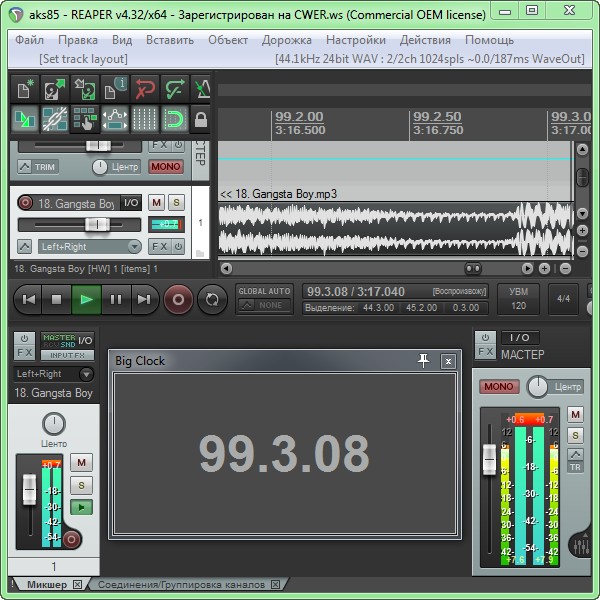
Task: Click the Gangsta Boy track volume fader
Action: [x=97, y=224]
